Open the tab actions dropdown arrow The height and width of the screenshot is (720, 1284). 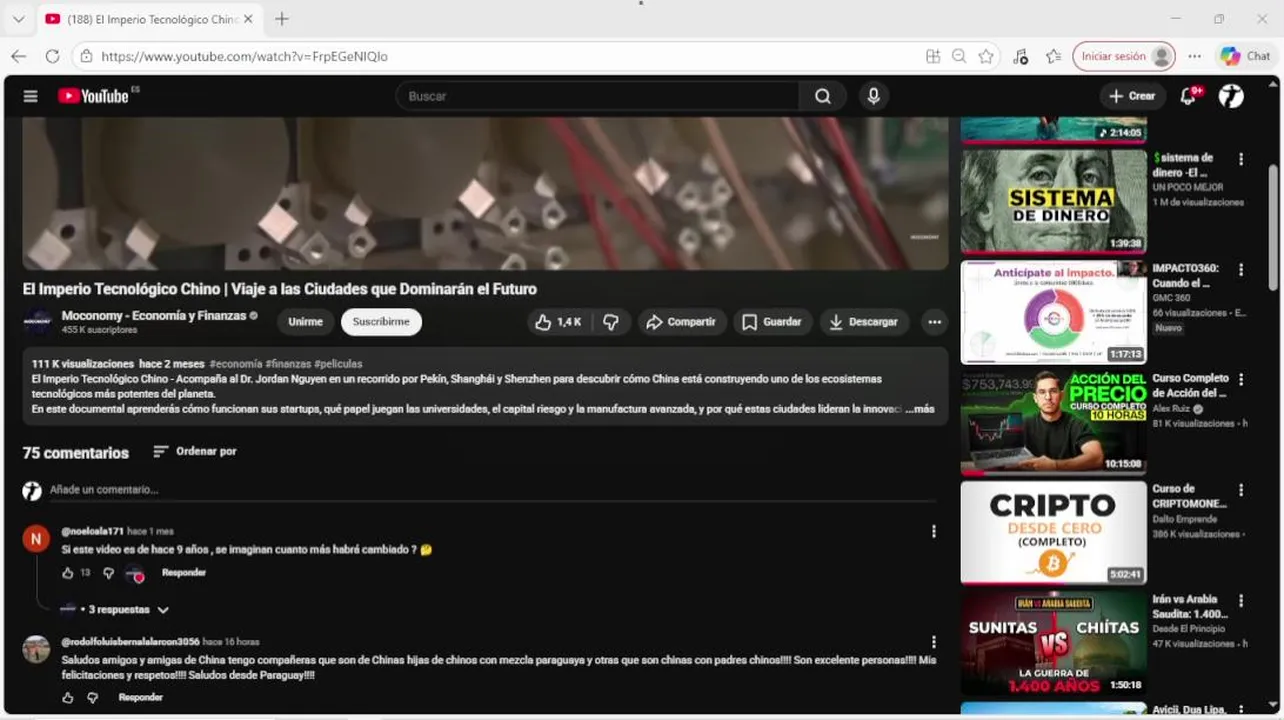18,19
